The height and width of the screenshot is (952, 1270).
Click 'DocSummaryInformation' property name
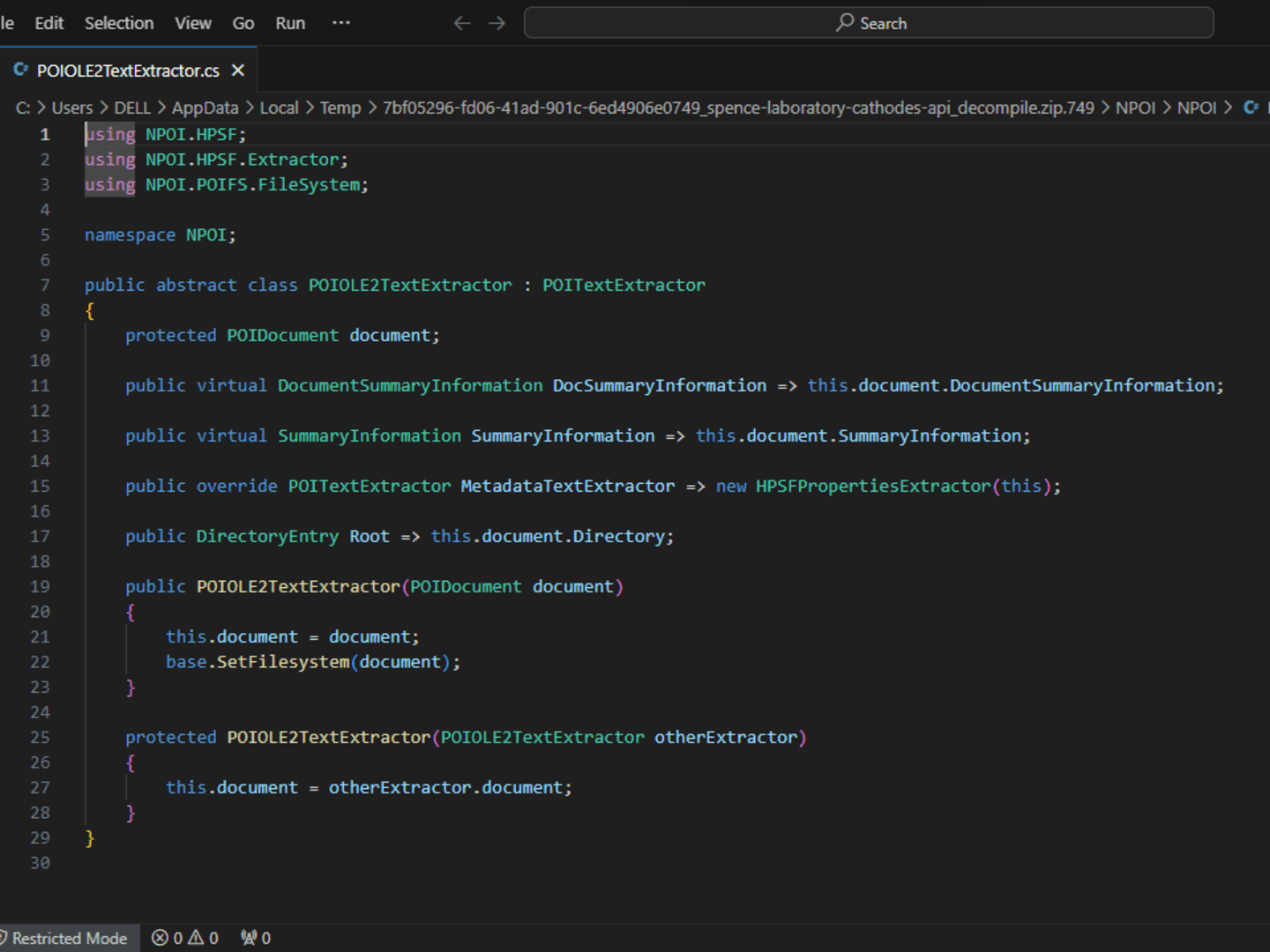pos(660,385)
